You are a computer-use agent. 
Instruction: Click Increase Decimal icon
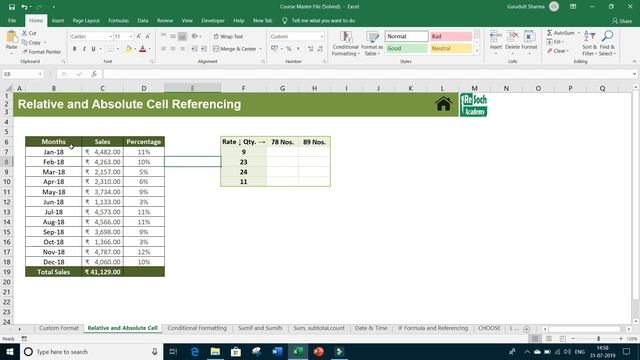[311, 49]
